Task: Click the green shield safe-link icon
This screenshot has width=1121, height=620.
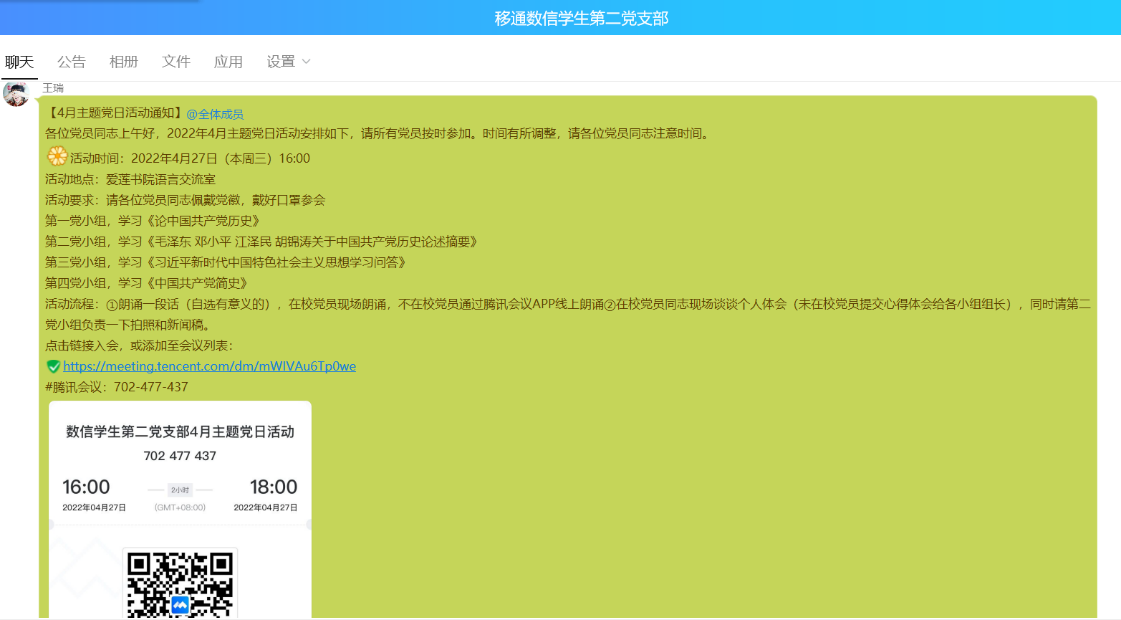Action: (x=54, y=367)
